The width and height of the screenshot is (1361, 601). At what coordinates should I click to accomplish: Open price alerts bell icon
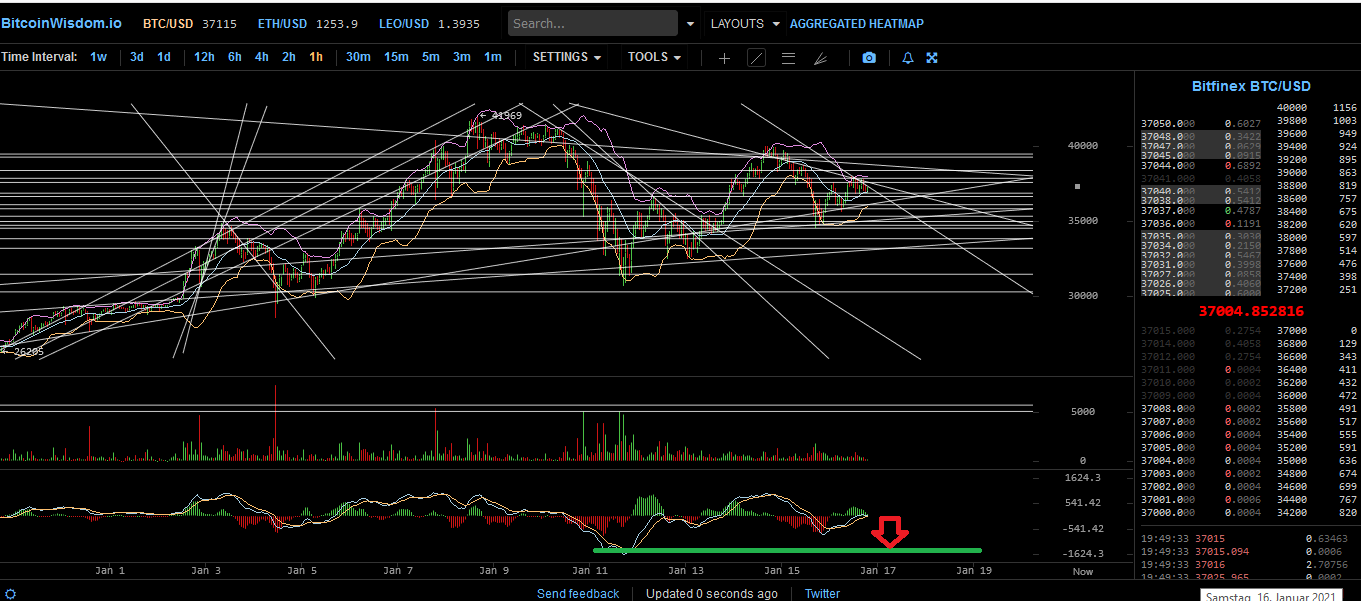click(x=908, y=58)
